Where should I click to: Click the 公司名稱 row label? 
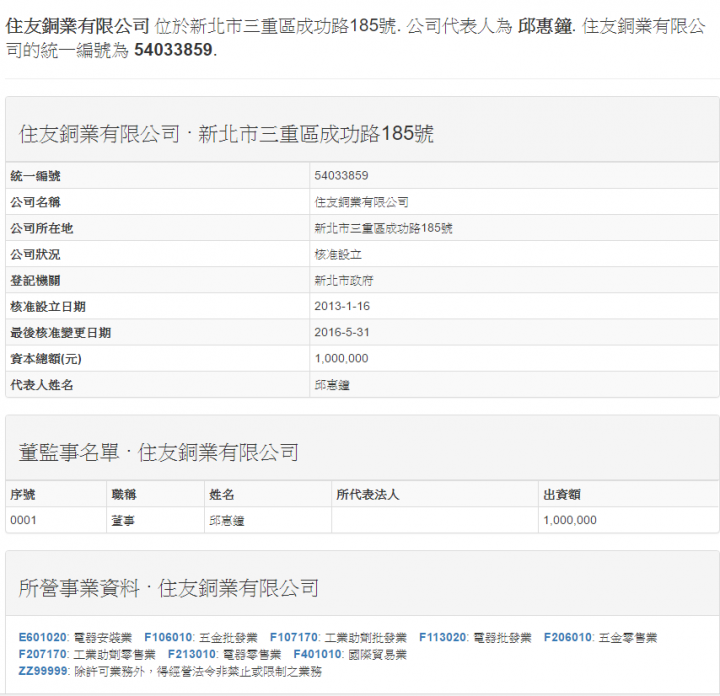(x=35, y=202)
